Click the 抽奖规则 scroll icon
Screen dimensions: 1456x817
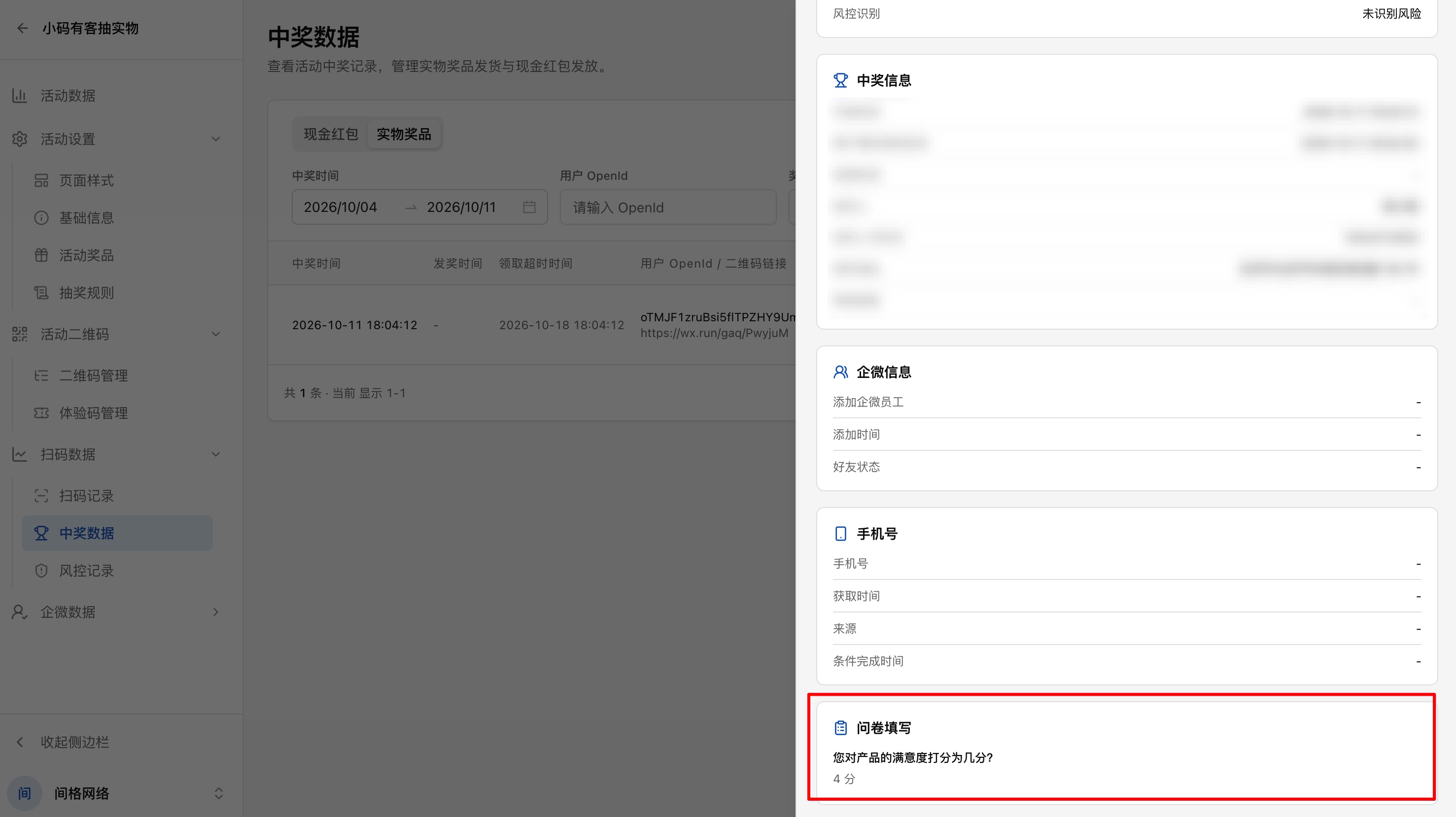(41, 293)
